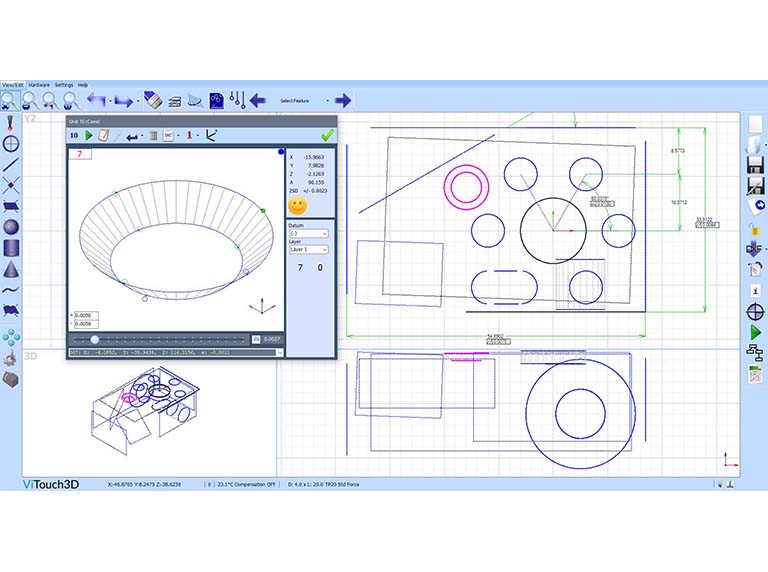Click the right-pointing blue arrow next to Select Feature
The height and width of the screenshot is (572, 768).
(x=343, y=100)
